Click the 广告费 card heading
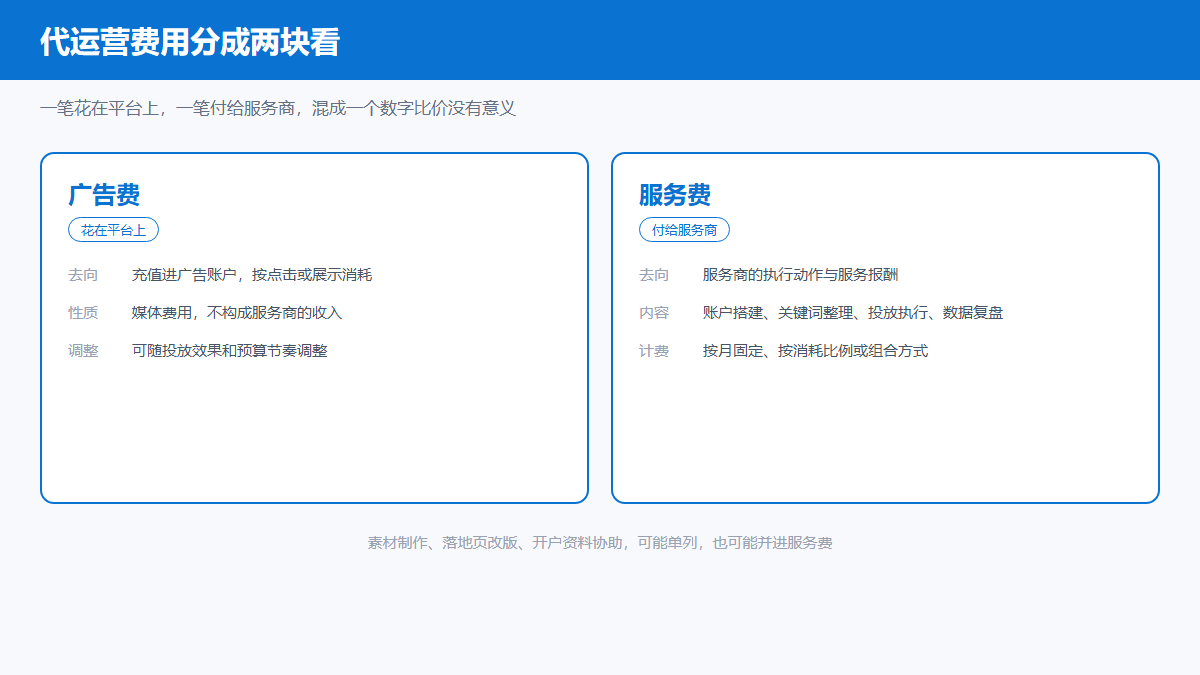 coord(104,194)
